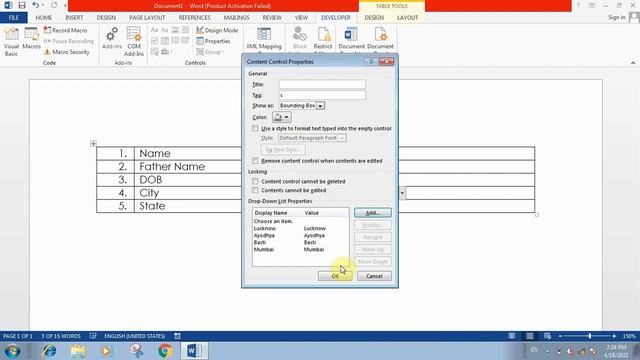Collapse the ribbon
This screenshot has height=360, width=640.
(633, 63)
